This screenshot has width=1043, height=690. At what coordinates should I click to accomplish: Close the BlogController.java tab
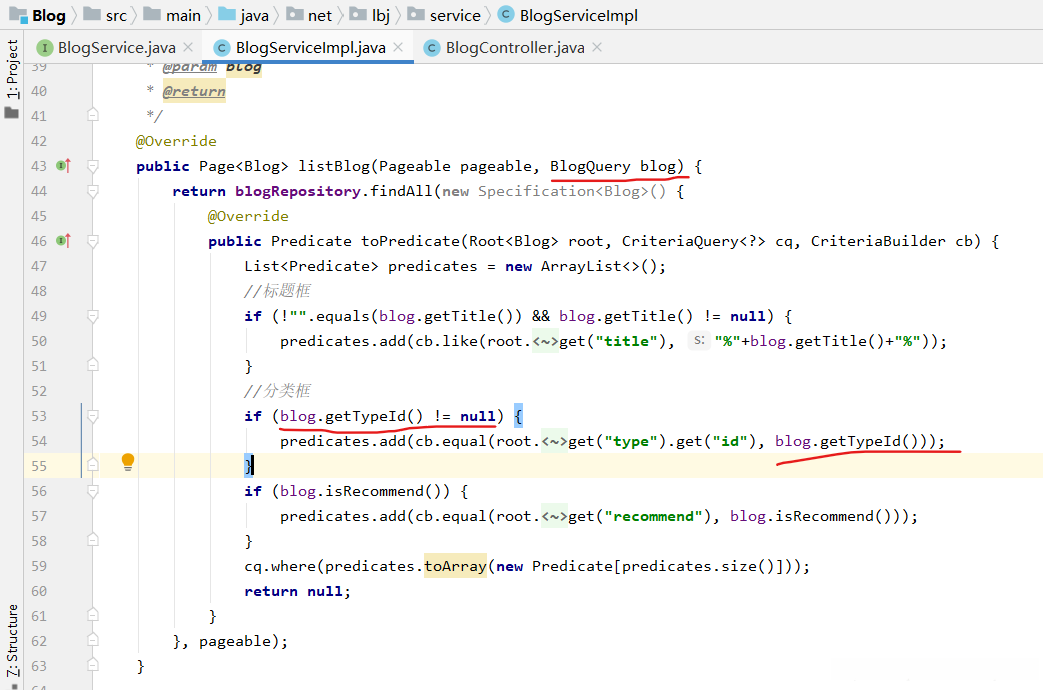coord(597,47)
